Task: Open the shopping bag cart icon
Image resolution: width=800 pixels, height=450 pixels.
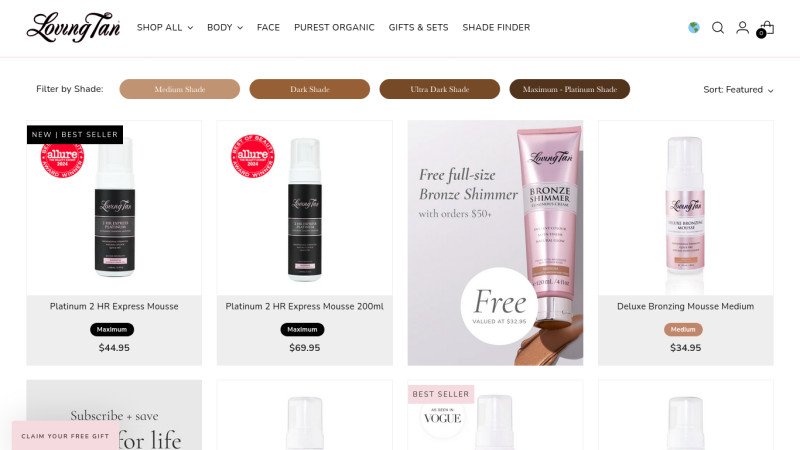Action: (766, 29)
